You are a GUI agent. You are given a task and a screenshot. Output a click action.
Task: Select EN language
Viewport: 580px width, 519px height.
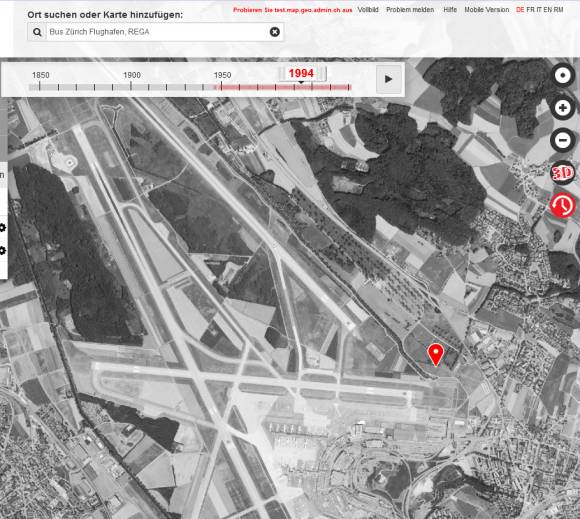pos(547,10)
